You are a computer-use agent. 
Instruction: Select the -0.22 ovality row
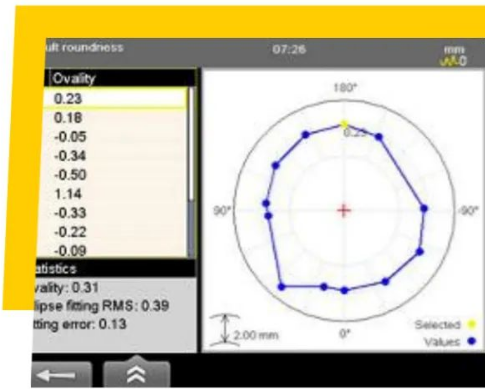coord(115,232)
